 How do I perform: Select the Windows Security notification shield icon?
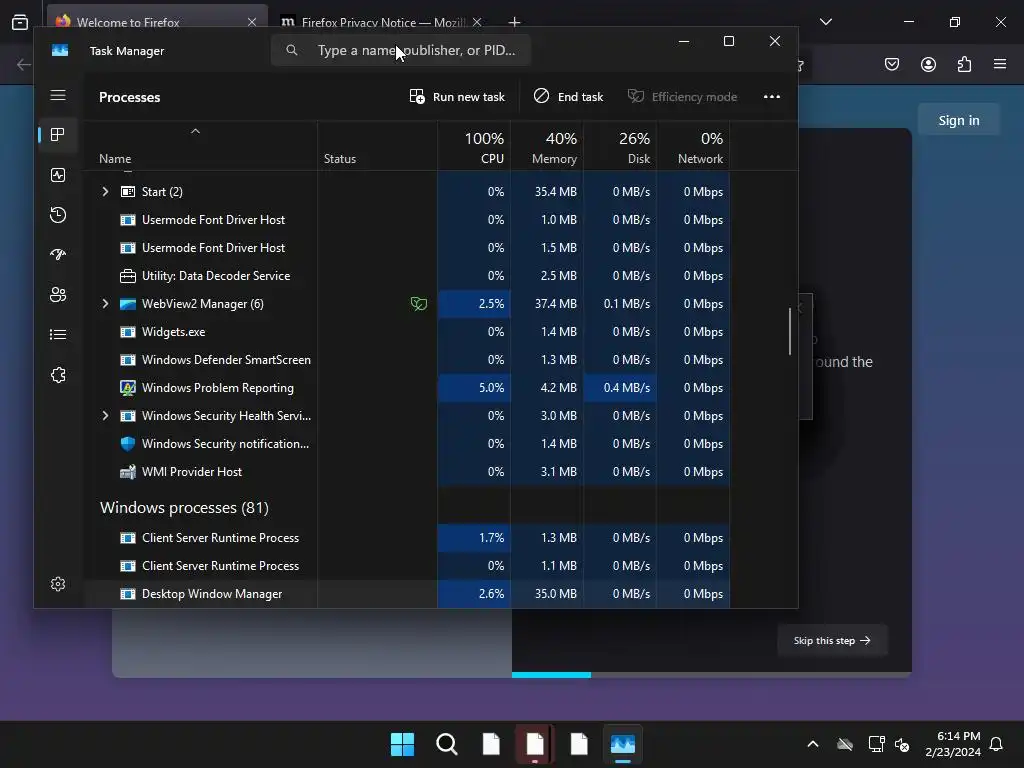click(128, 443)
